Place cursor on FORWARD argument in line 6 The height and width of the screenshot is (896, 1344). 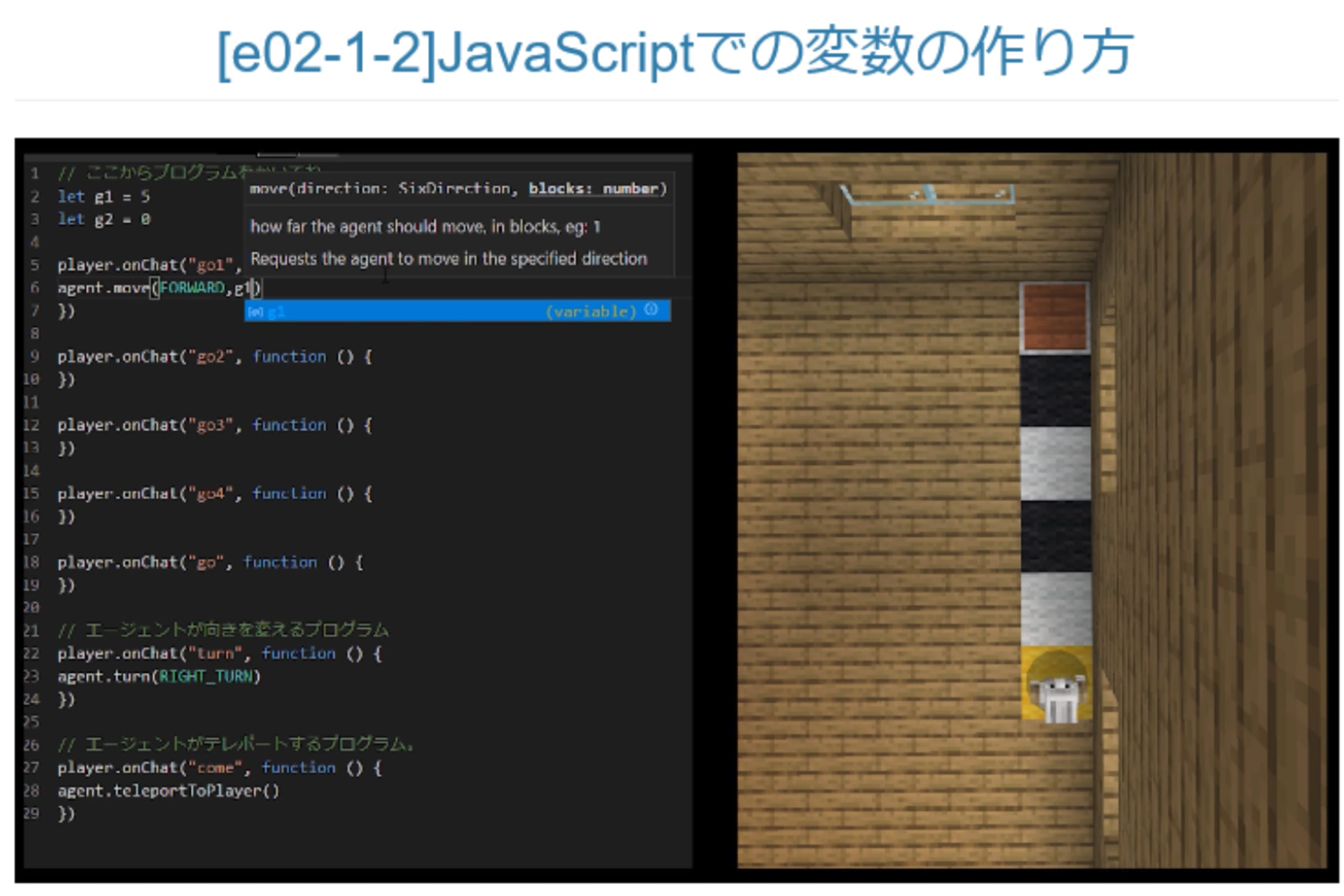coord(192,288)
